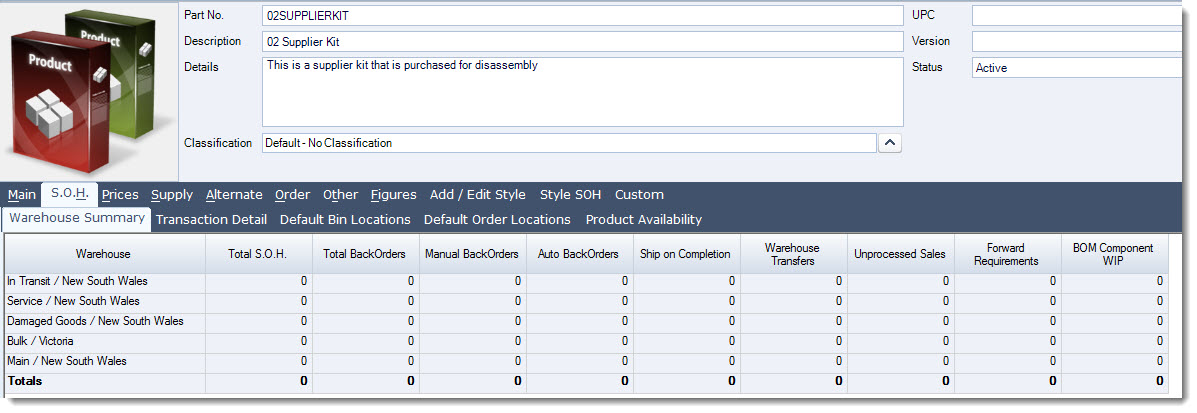The width and height of the screenshot is (1197, 413).
Task: Click the Manual BackOrders column header
Action: (x=473, y=254)
